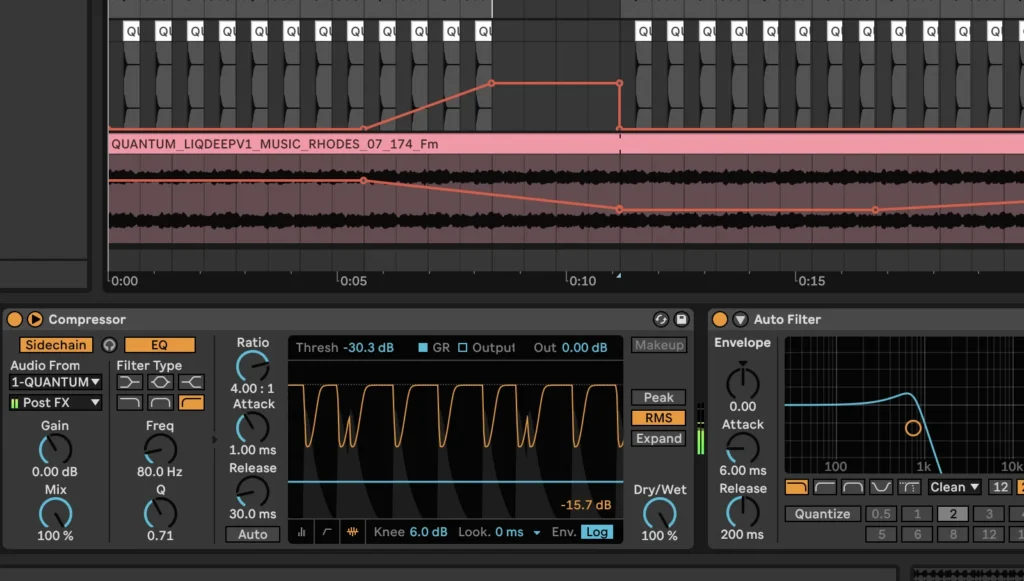The image size is (1024, 581).
Task: Switch to transfer curve view icon
Action: pyautogui.click(x=327, y=532)
